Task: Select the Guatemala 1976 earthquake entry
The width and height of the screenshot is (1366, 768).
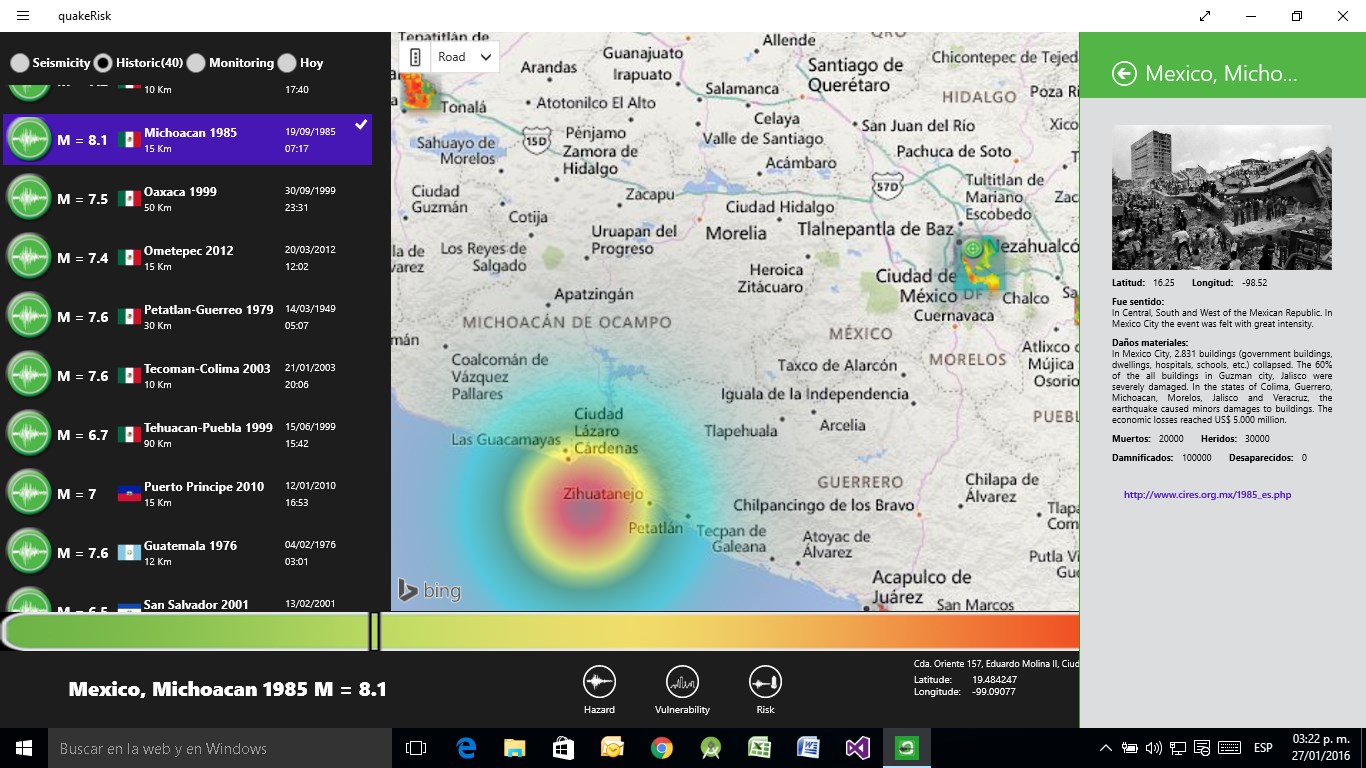Action: click(x=187, y=552)
